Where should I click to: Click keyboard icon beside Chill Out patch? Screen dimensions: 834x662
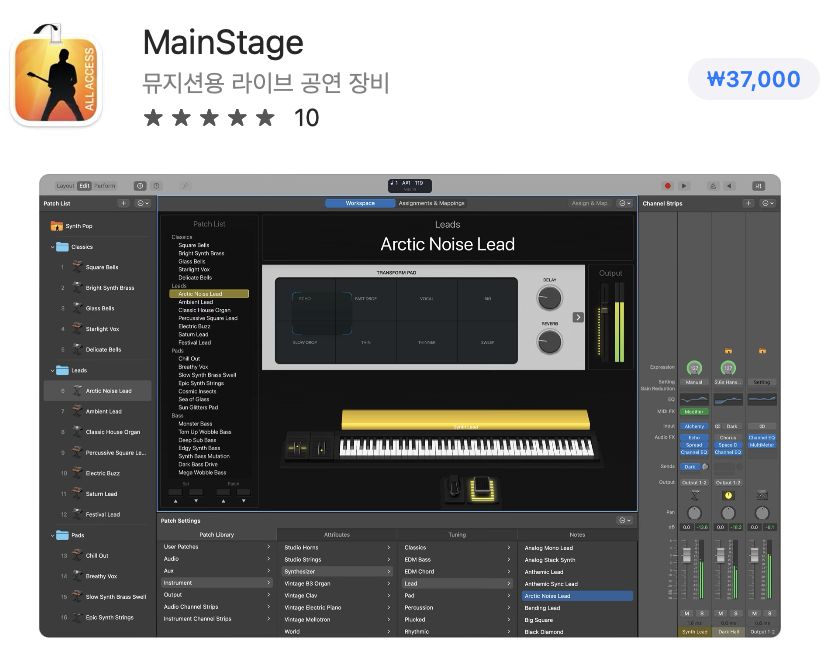click(77, 555)
